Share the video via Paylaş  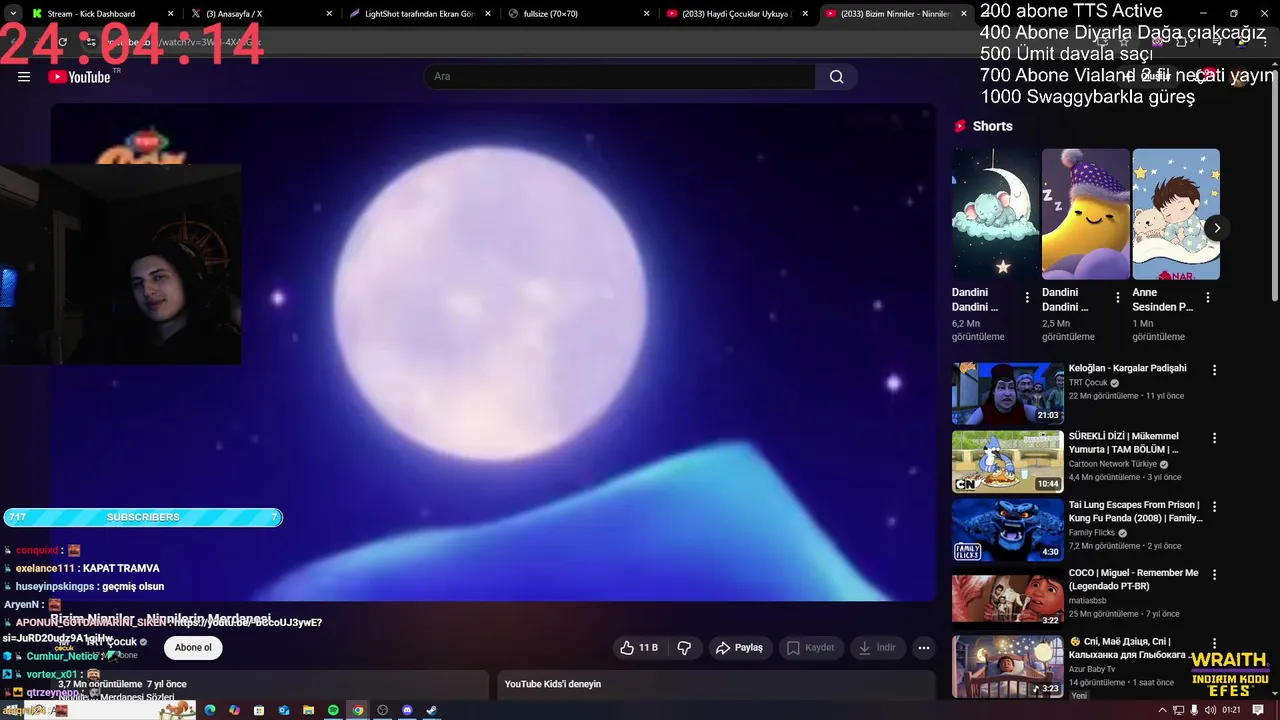pyautogui.click(x=739, y=648)
